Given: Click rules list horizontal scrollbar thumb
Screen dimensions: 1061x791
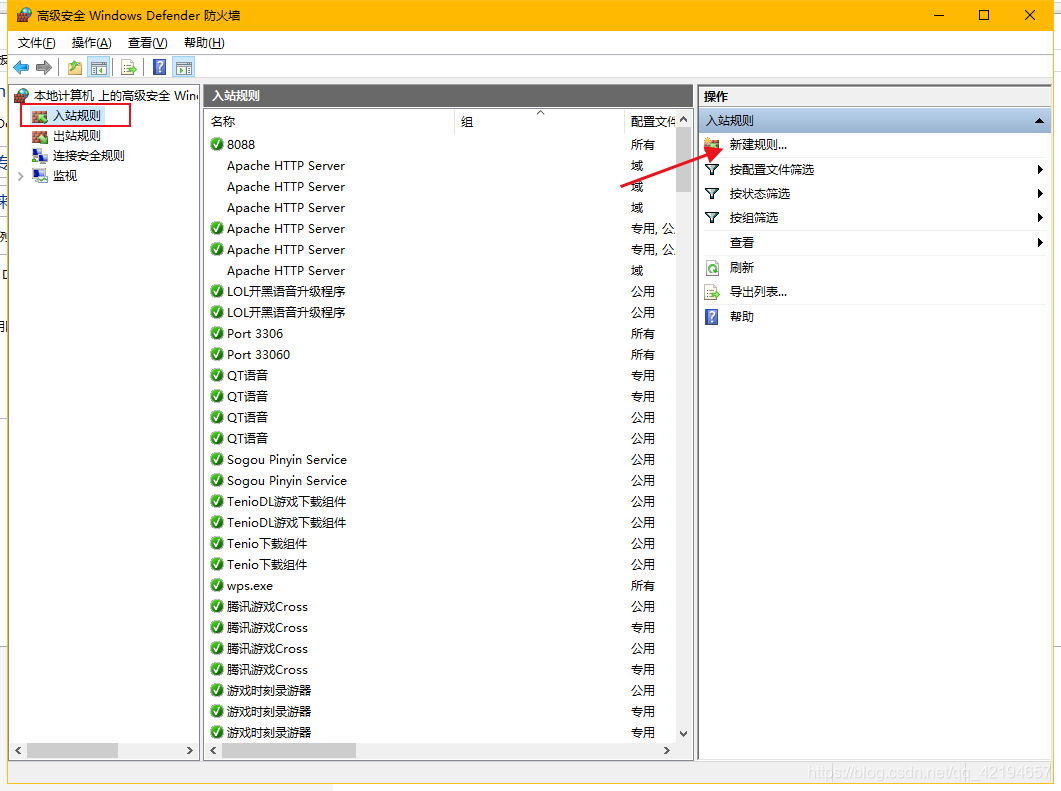Looking at the screenshot, I should click(x=289, y=750).
